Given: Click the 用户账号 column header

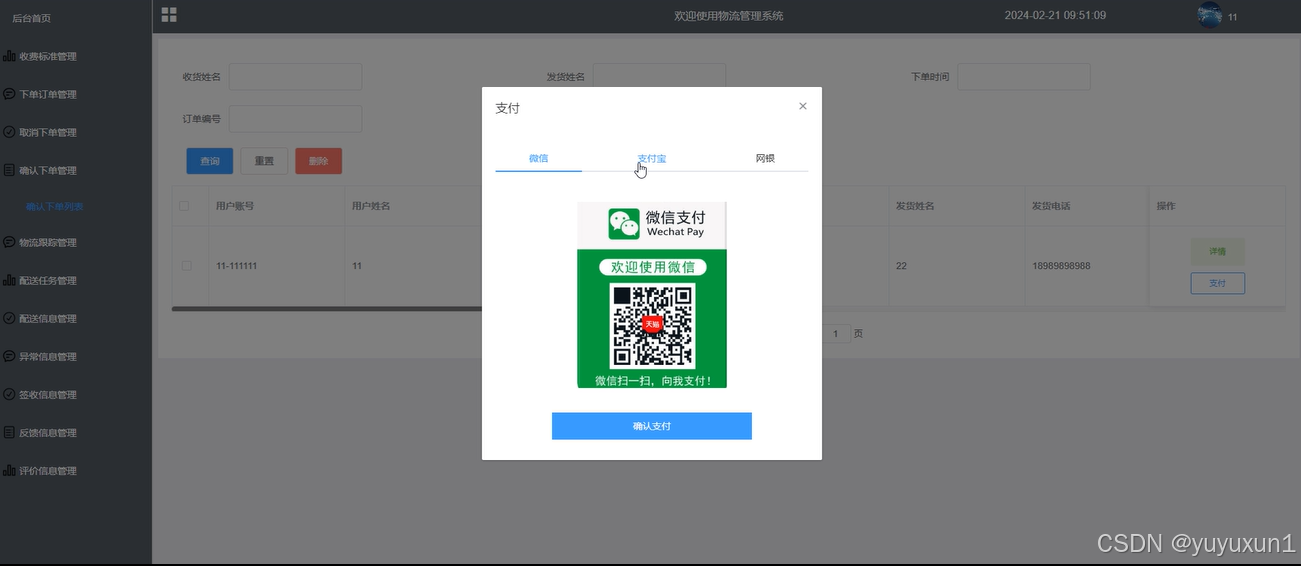Looking at the screenshot, I should point(235,206).
